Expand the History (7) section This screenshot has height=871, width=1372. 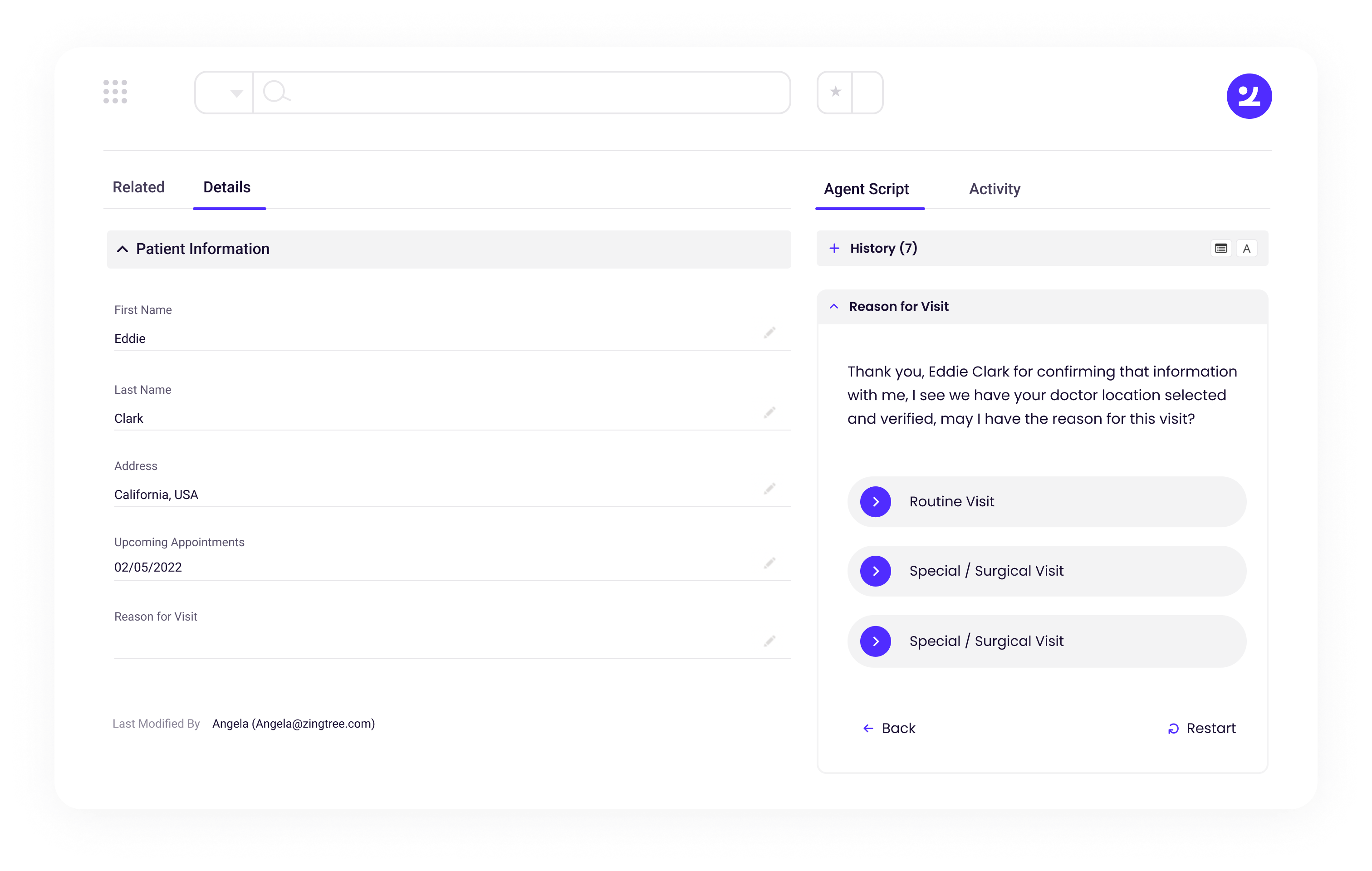point(834,248)
